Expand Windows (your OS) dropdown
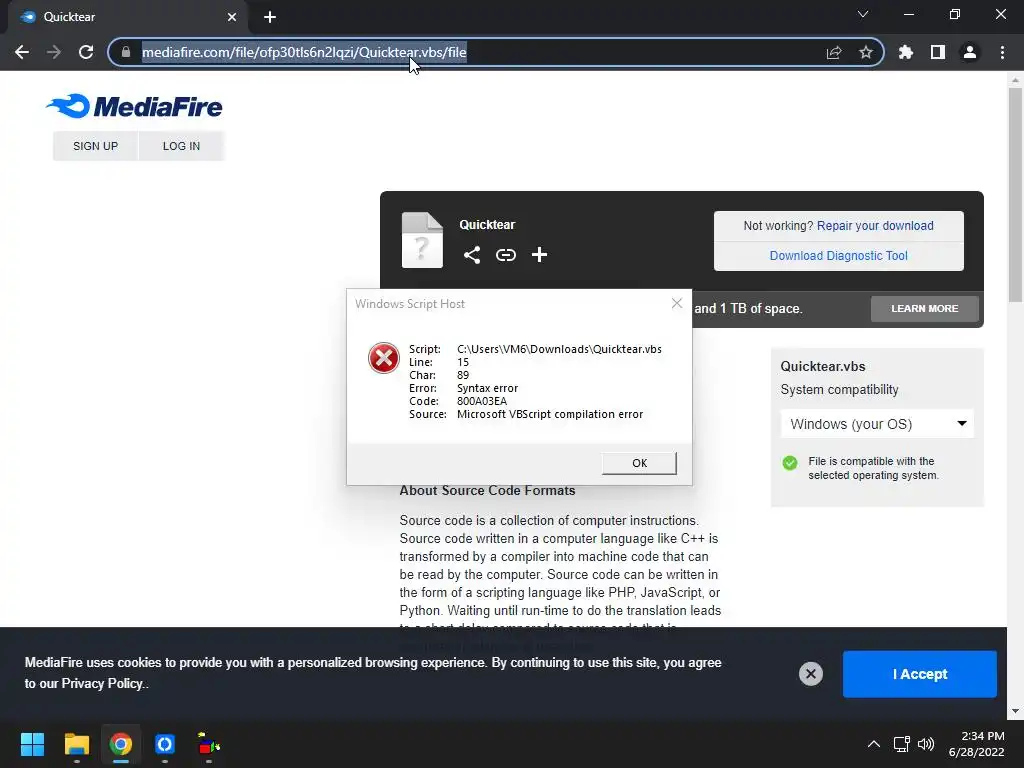This screenshot has height=768, width=1024. click(877, 424)
